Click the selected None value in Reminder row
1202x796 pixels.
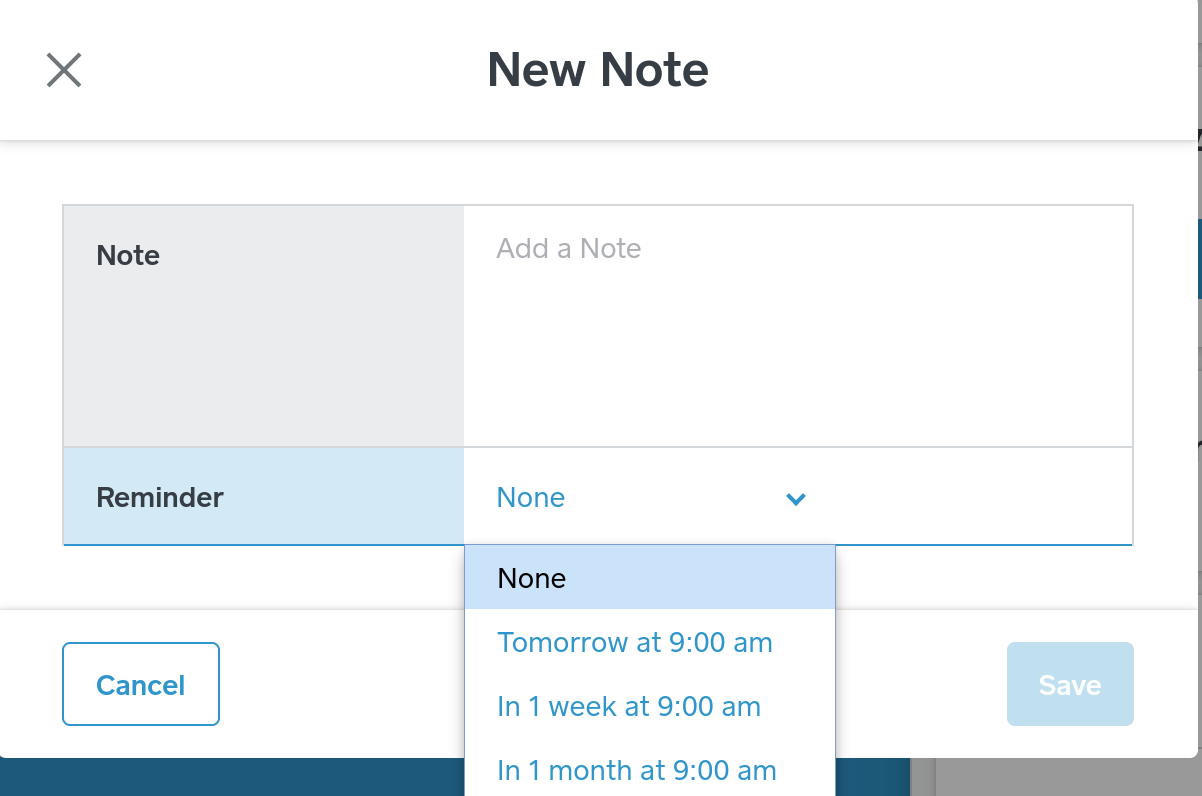(x=531, y=498)
